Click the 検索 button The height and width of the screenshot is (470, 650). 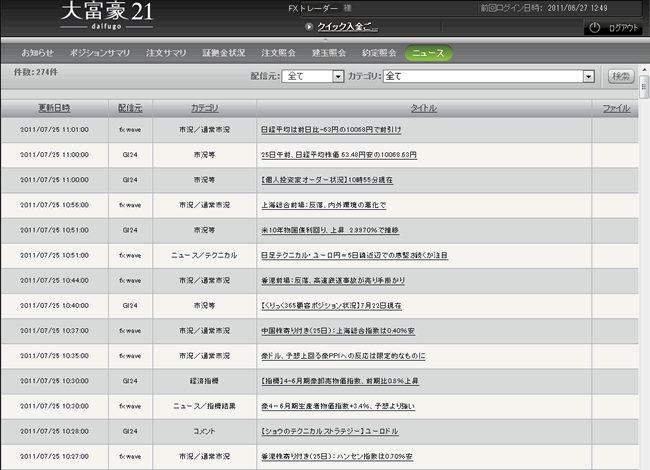click(621, 76)
